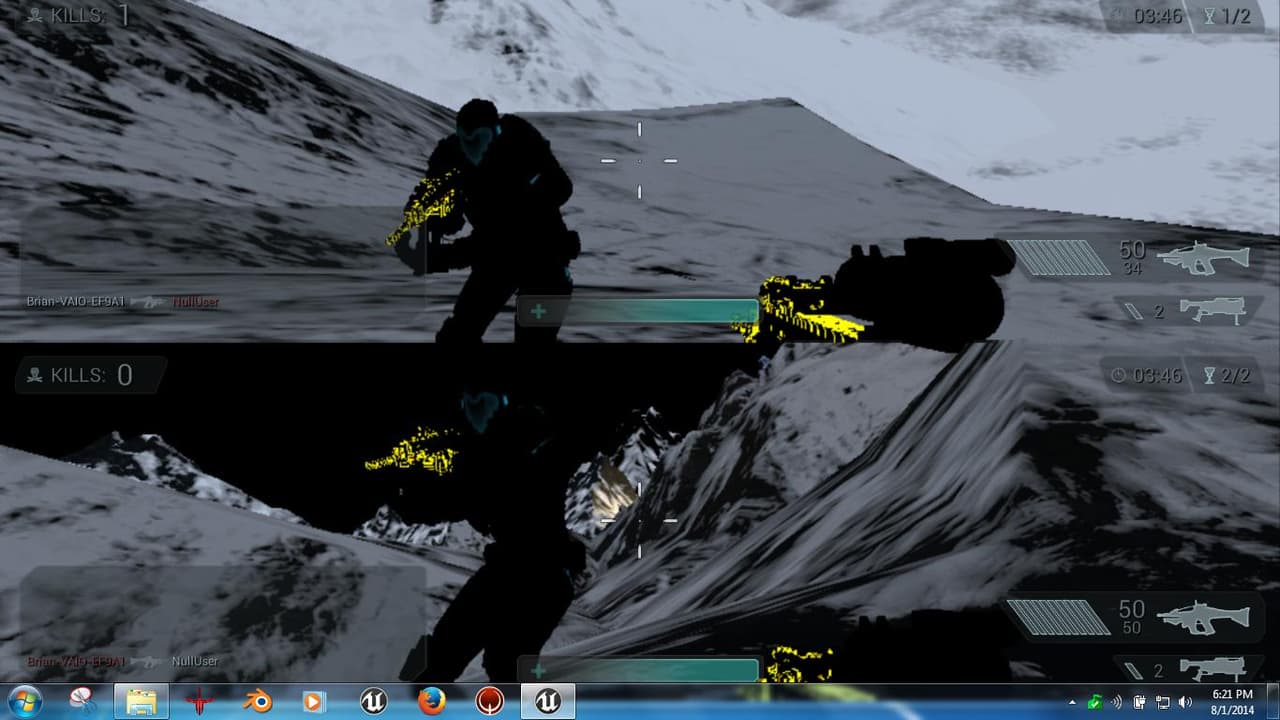Open Windows Media Player from the taskbar
The height and width of the screenshot is (720, 1280).
pyautogui.click(x=316, y=701)
